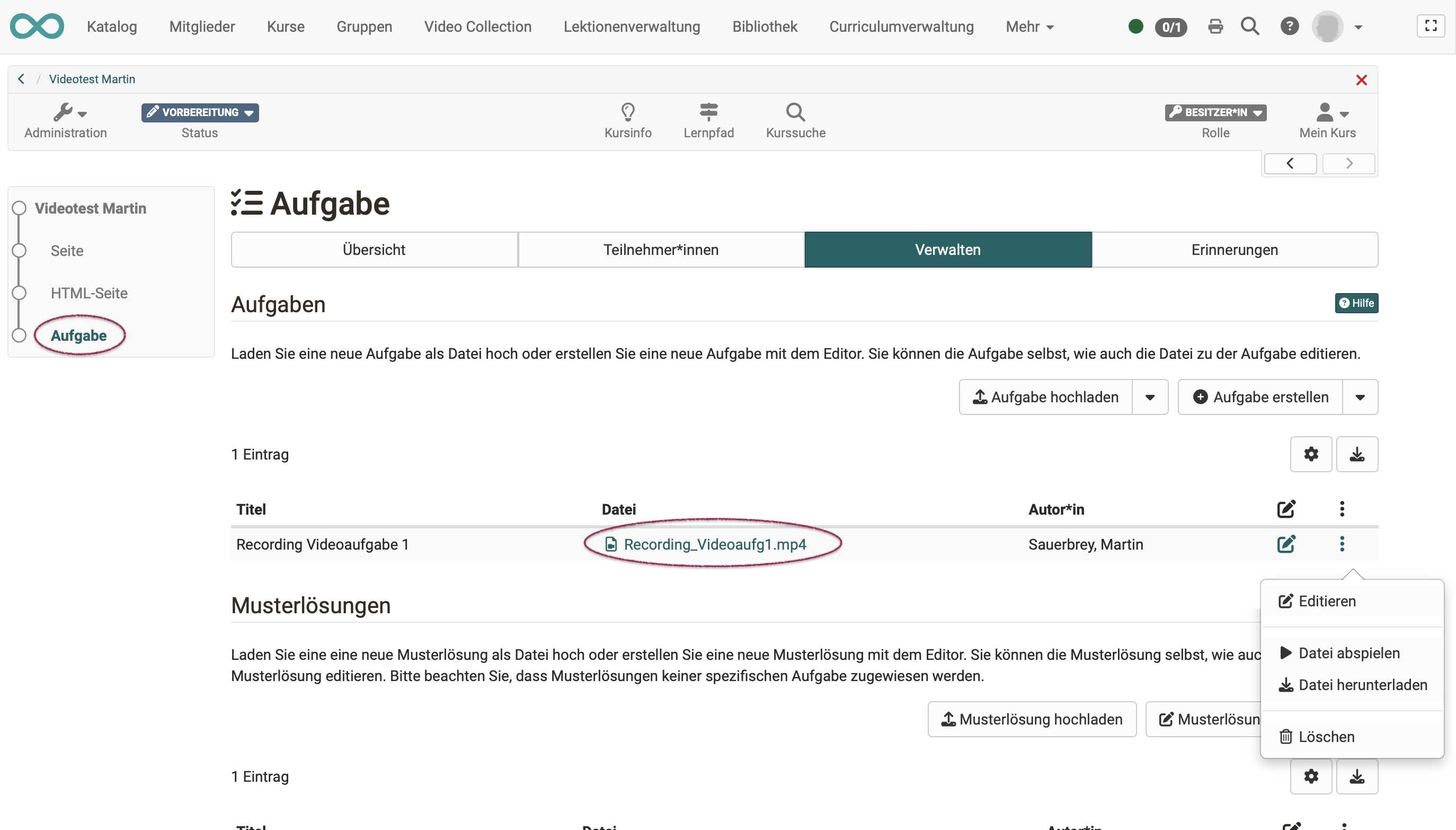Edit Recording Videoaufgabe 1 with pencil icon
This screenshot has height=830, width=1456.
pyautogui.click(x=1287, y=544)
